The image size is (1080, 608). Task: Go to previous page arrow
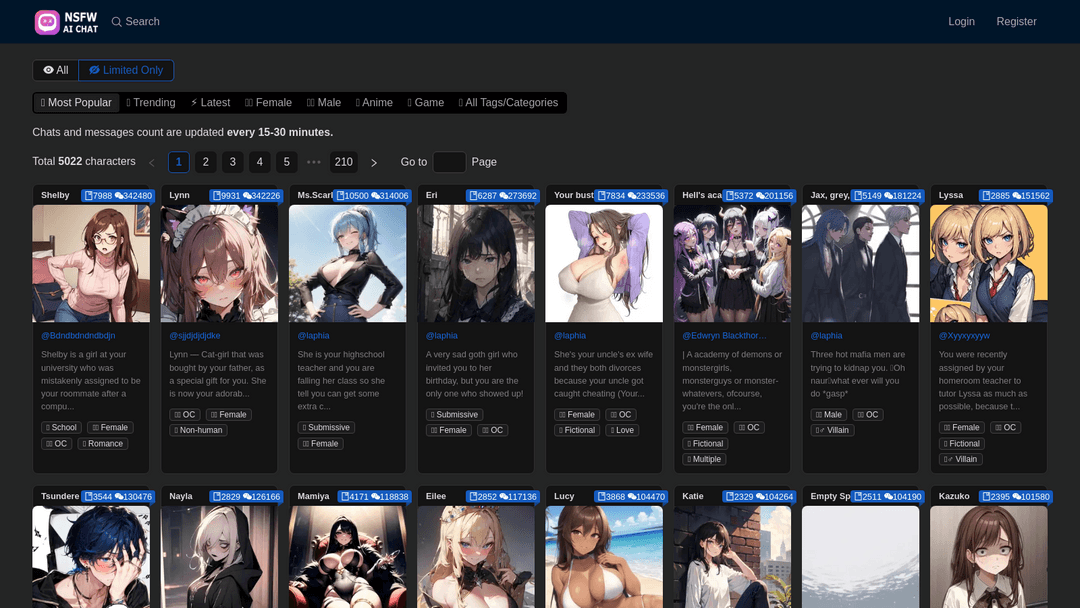click(152, 163)
